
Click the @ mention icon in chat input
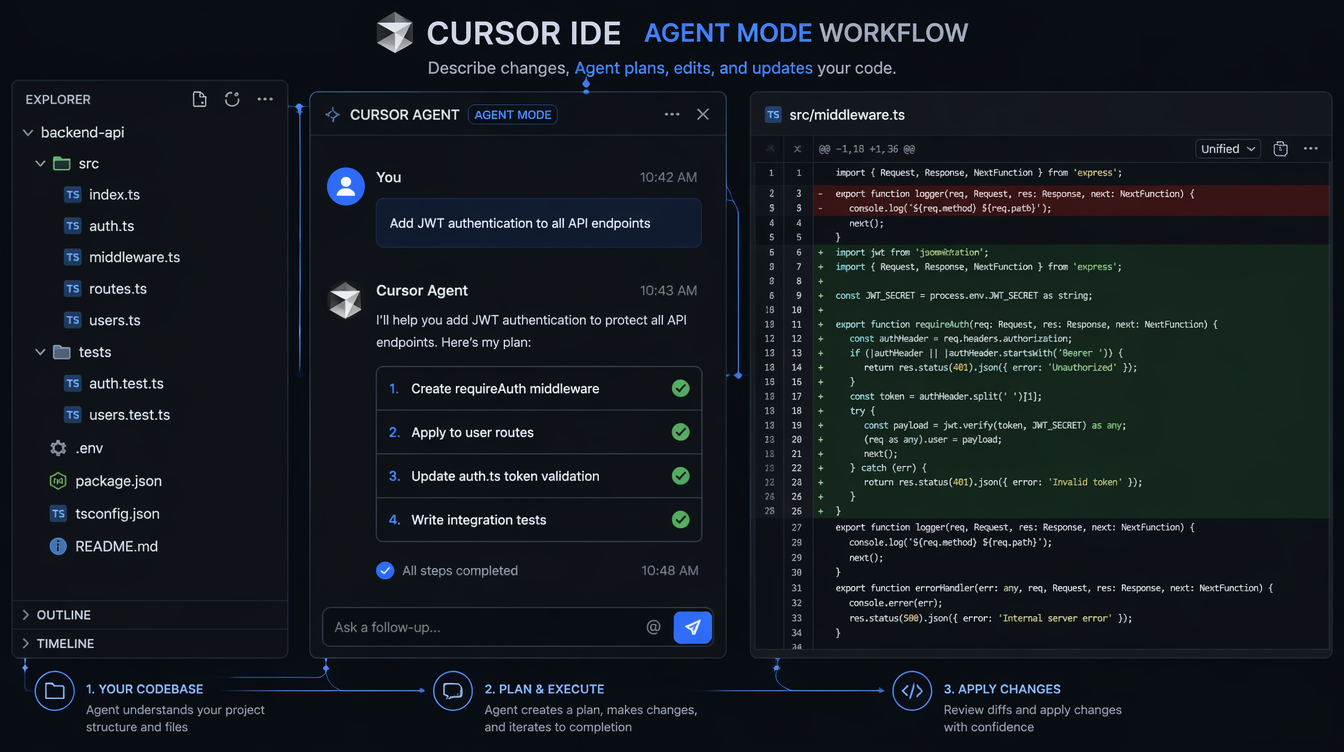pyautogui.click(x=654, y=626)
